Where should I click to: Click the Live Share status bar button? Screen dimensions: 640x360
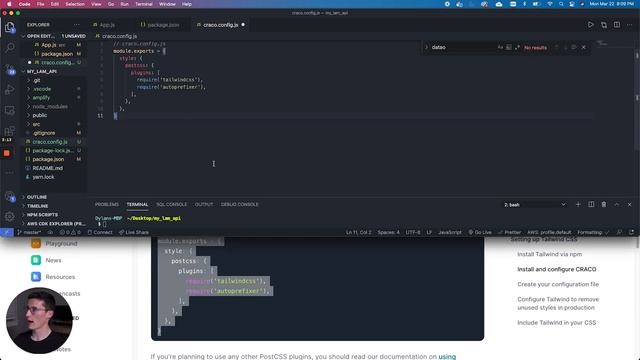[134, 232]
